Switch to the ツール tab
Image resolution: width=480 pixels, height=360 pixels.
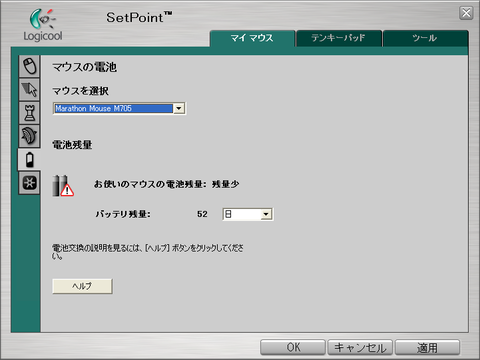tap(425, 38)
